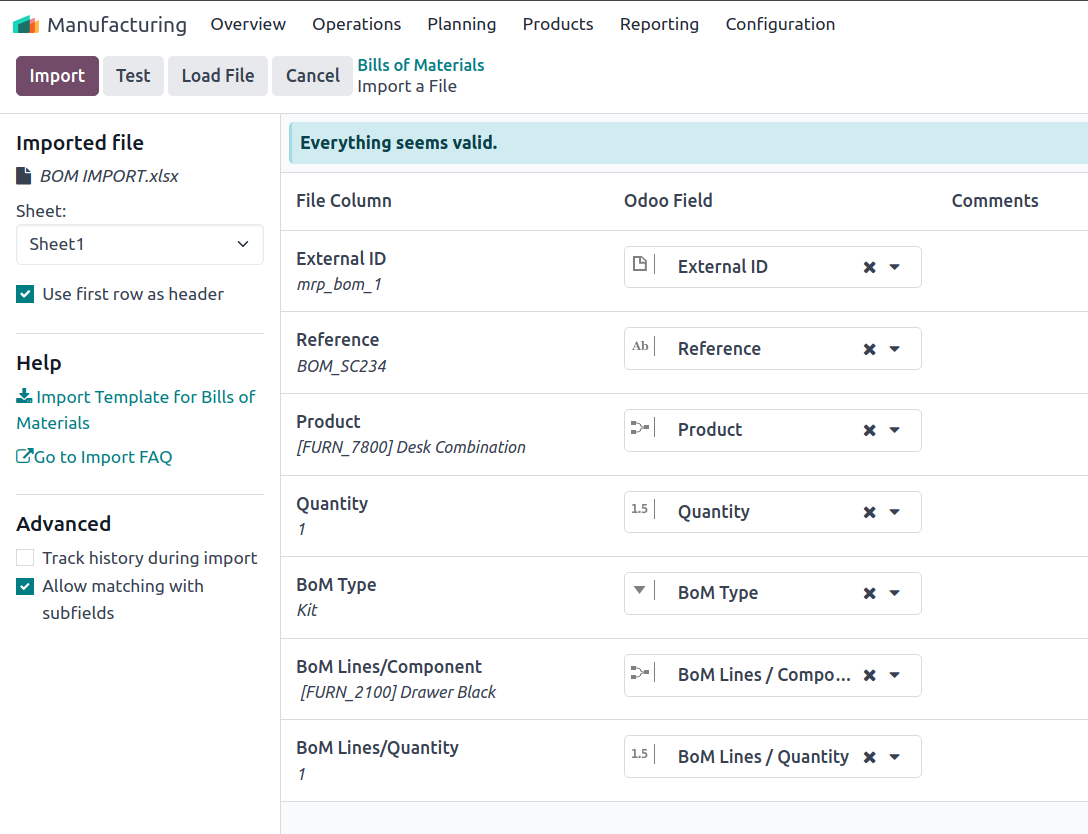Clear the BoM Lines / Component mapping
1088x834 pixels.
pos(869,675)
